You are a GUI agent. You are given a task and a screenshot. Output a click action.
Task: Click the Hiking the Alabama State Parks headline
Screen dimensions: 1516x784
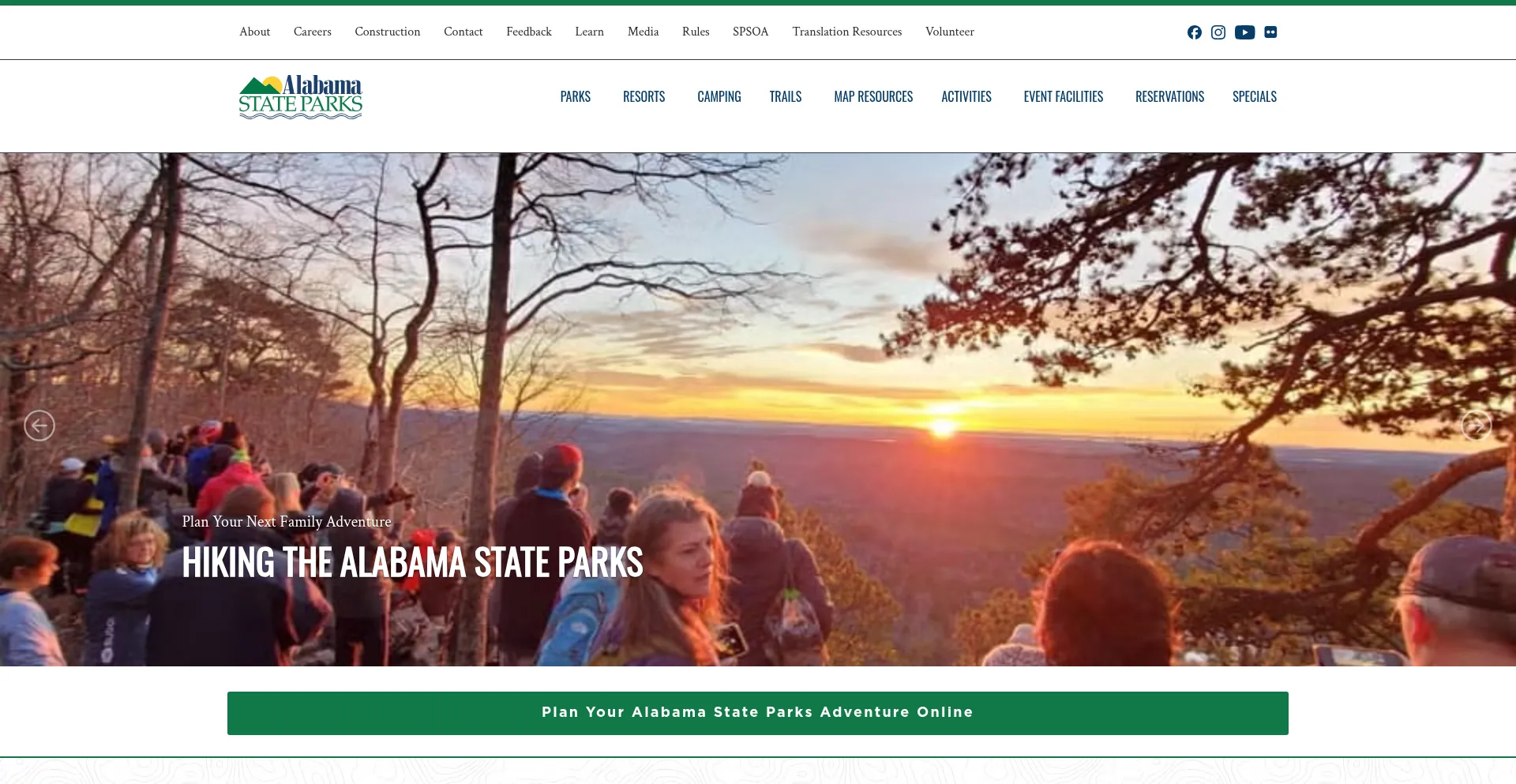coord(413,562)
